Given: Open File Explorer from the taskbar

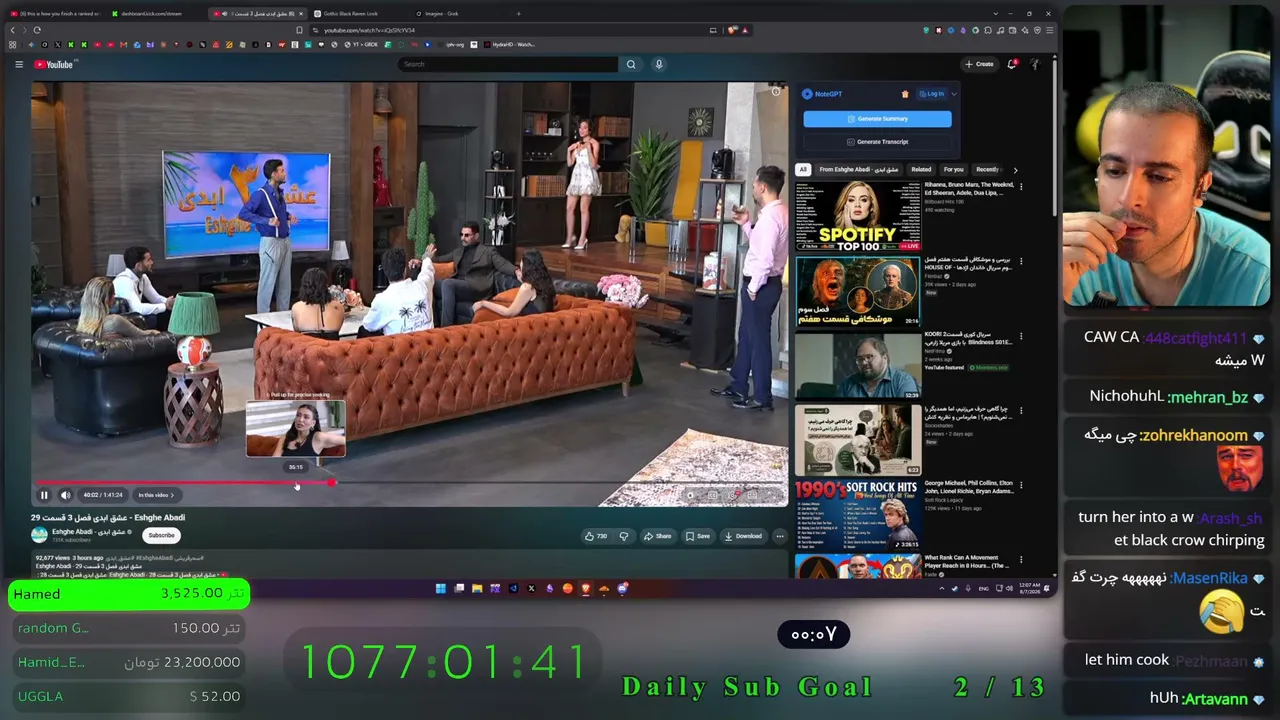Looking at the screenshot, I should (x=477, y=588).
